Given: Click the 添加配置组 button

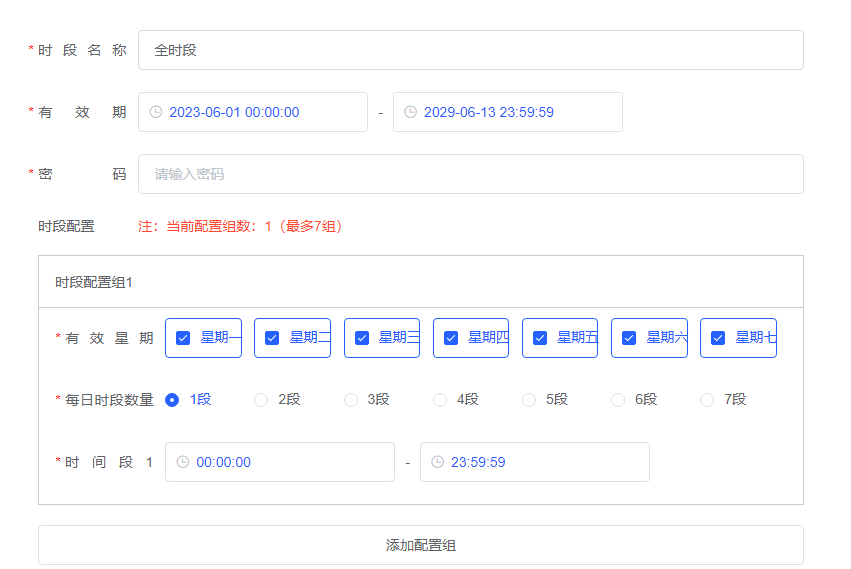Looking at the screenshot, I should tap(421, 545).
